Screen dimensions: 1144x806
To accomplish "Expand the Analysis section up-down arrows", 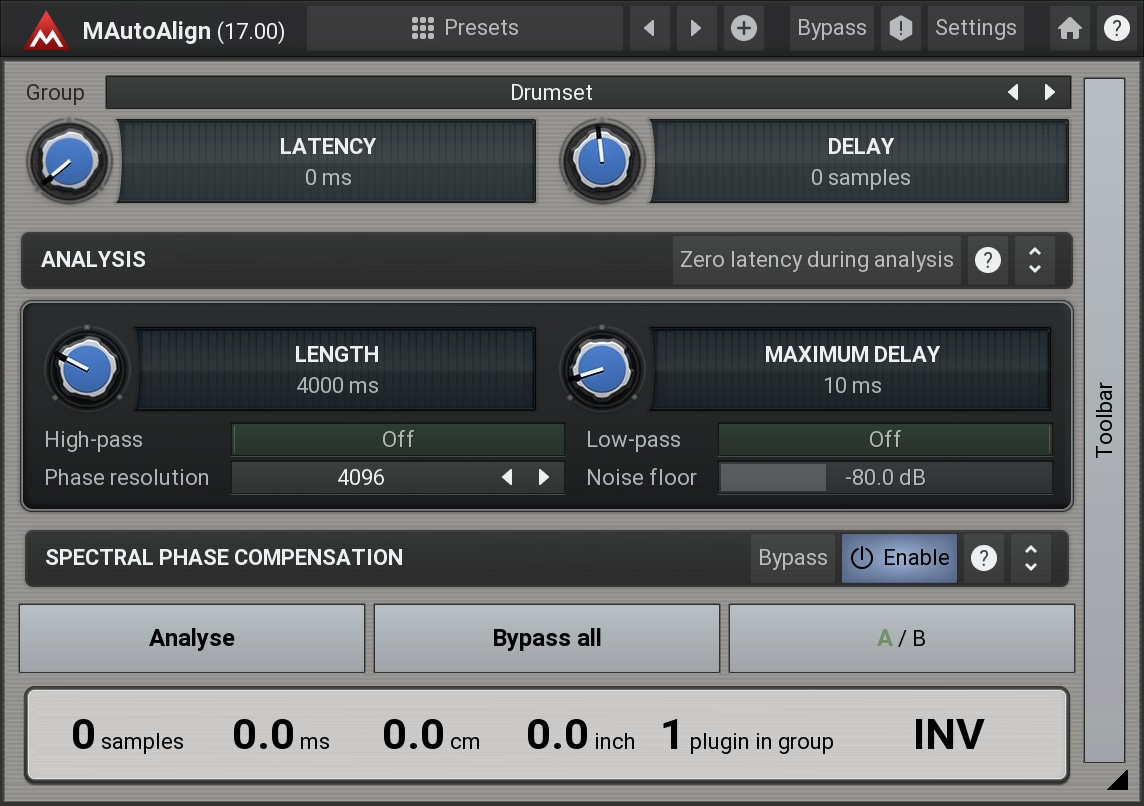I will [1034, 260].
